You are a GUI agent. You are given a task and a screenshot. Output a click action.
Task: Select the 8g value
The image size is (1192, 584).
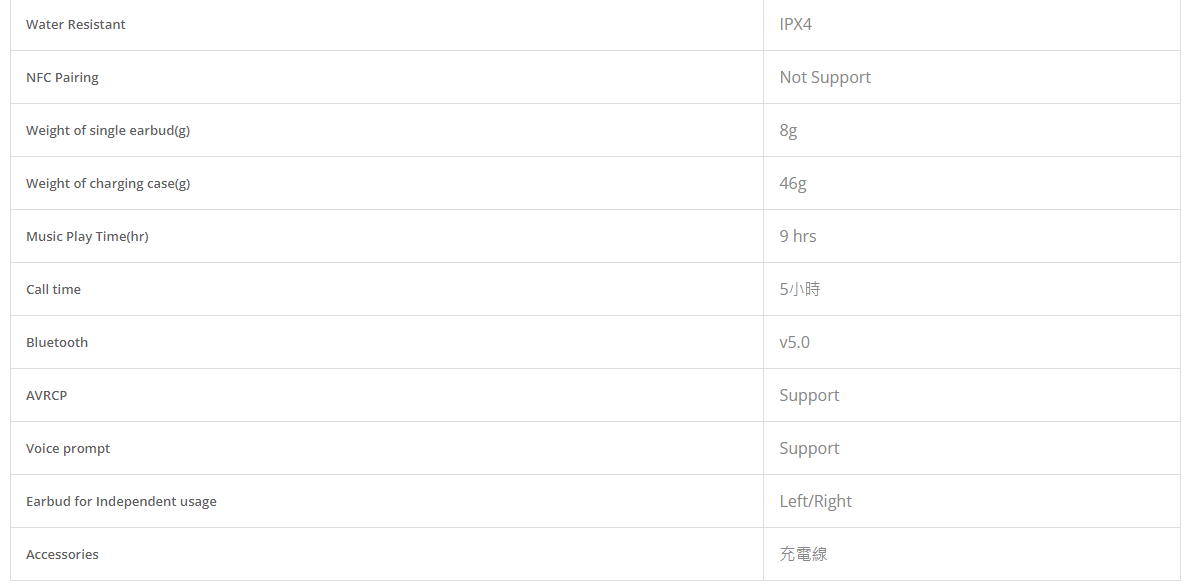pyautogui.click(x=788, y=131)
